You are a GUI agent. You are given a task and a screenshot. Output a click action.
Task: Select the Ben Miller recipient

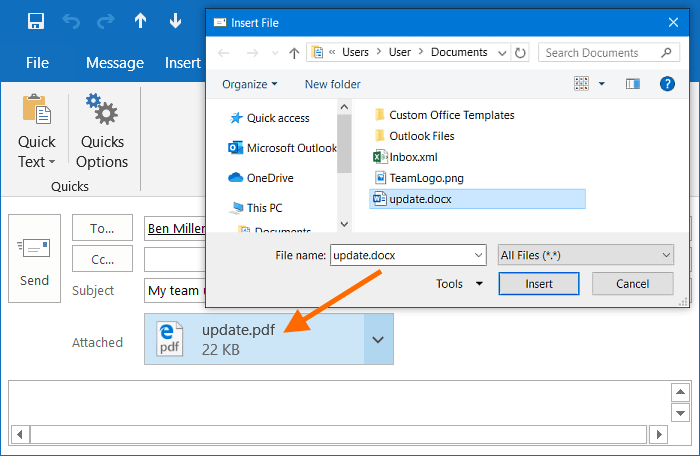pos(176,228)
